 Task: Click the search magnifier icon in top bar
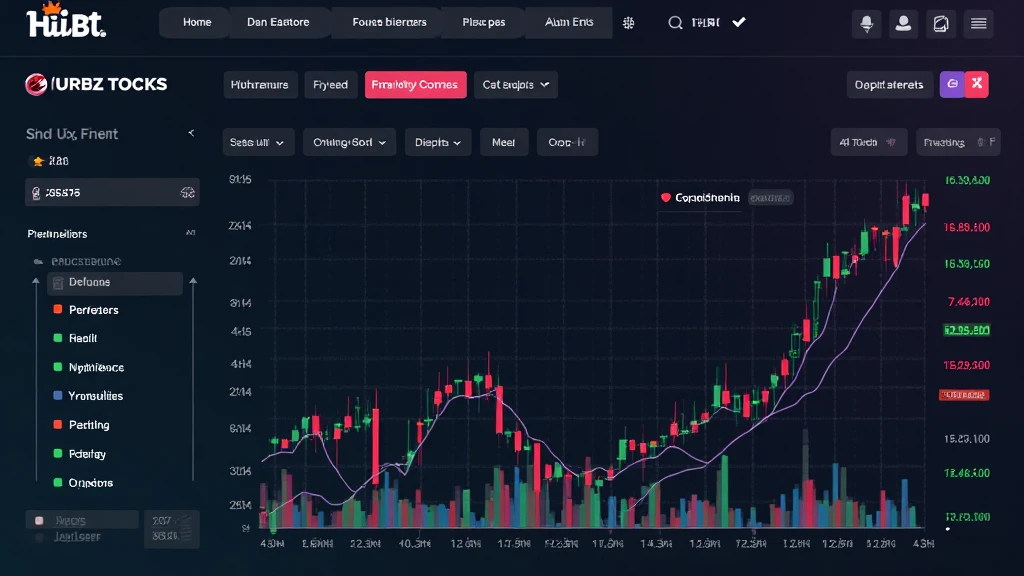coord(675,23)
